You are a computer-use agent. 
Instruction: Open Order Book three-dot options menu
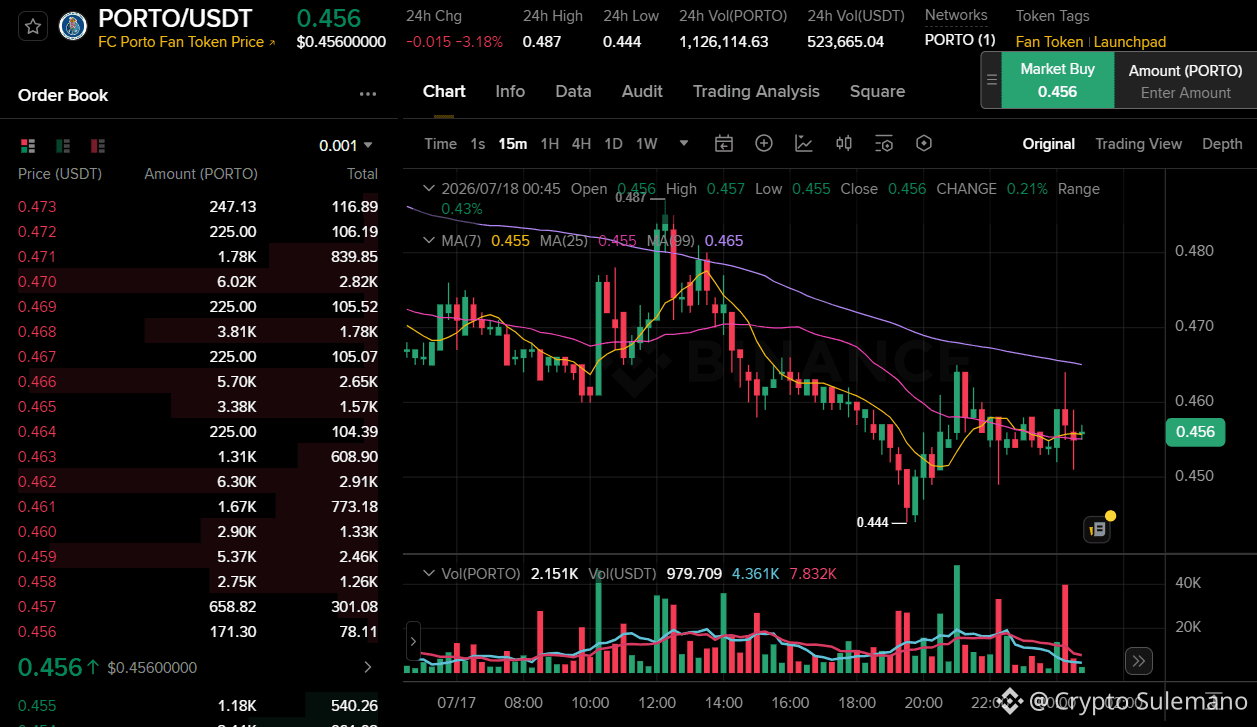pyautogui.click(x=368, y=94)
